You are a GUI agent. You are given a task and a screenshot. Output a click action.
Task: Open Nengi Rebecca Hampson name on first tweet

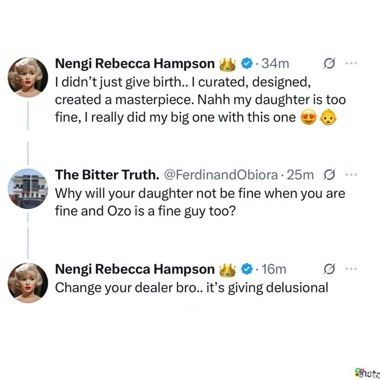pos(135,63)
